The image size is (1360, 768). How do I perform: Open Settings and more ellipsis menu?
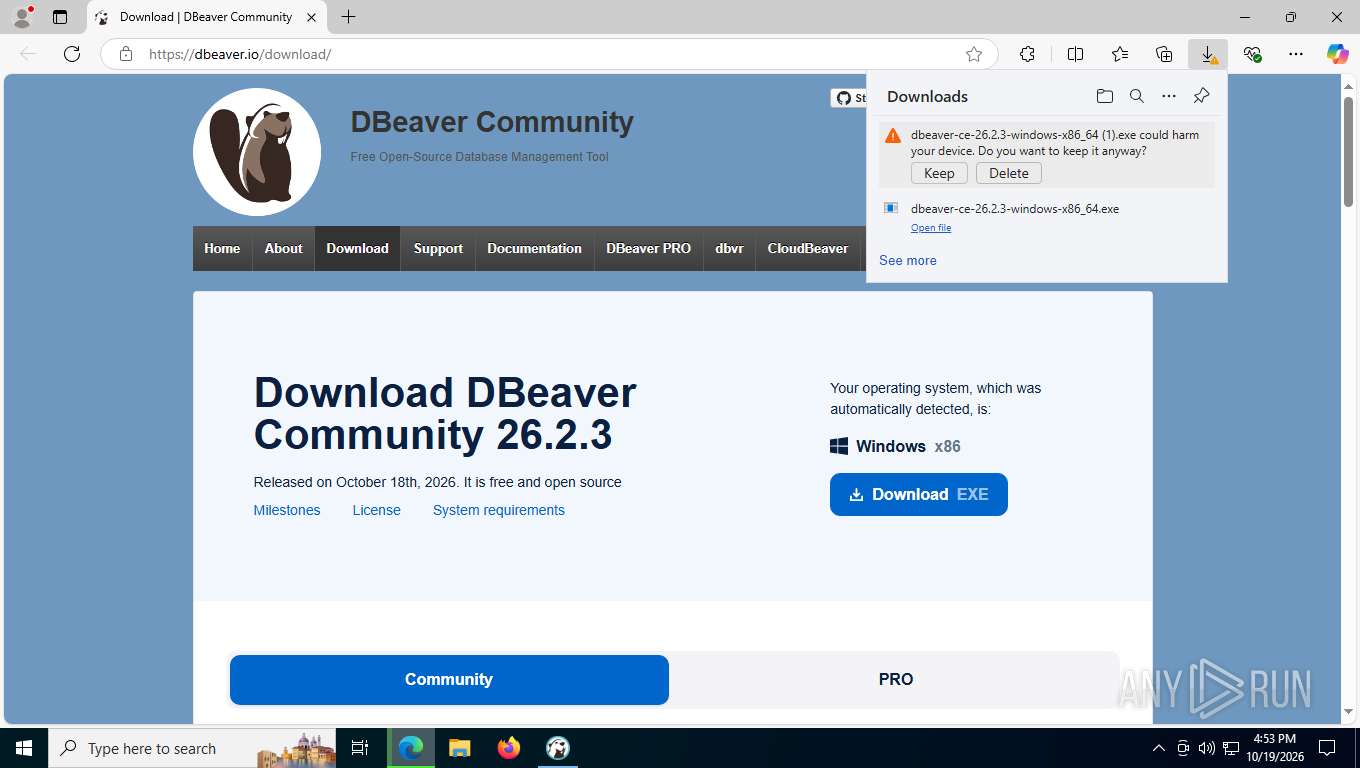(1296, 54)
